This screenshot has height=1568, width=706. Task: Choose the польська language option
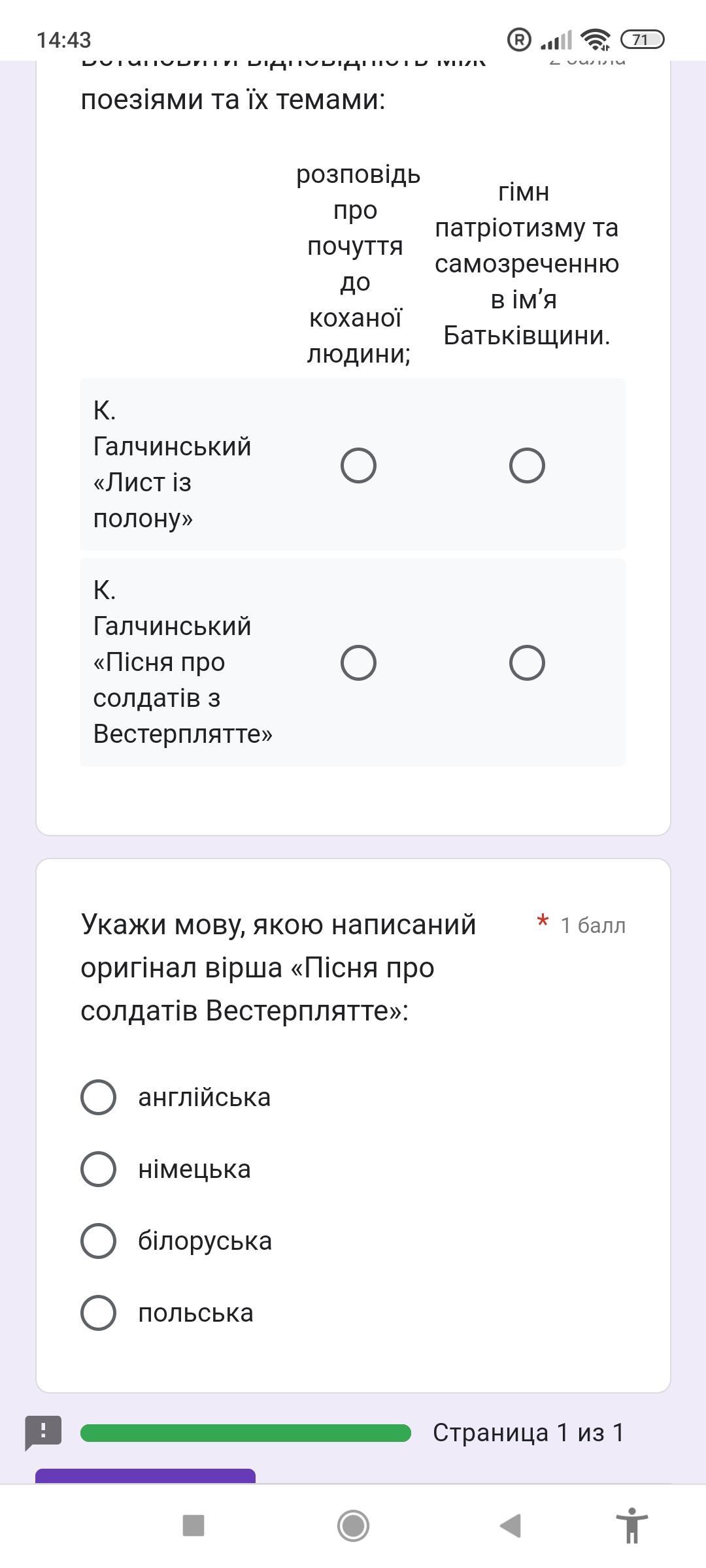(98, 1313)
